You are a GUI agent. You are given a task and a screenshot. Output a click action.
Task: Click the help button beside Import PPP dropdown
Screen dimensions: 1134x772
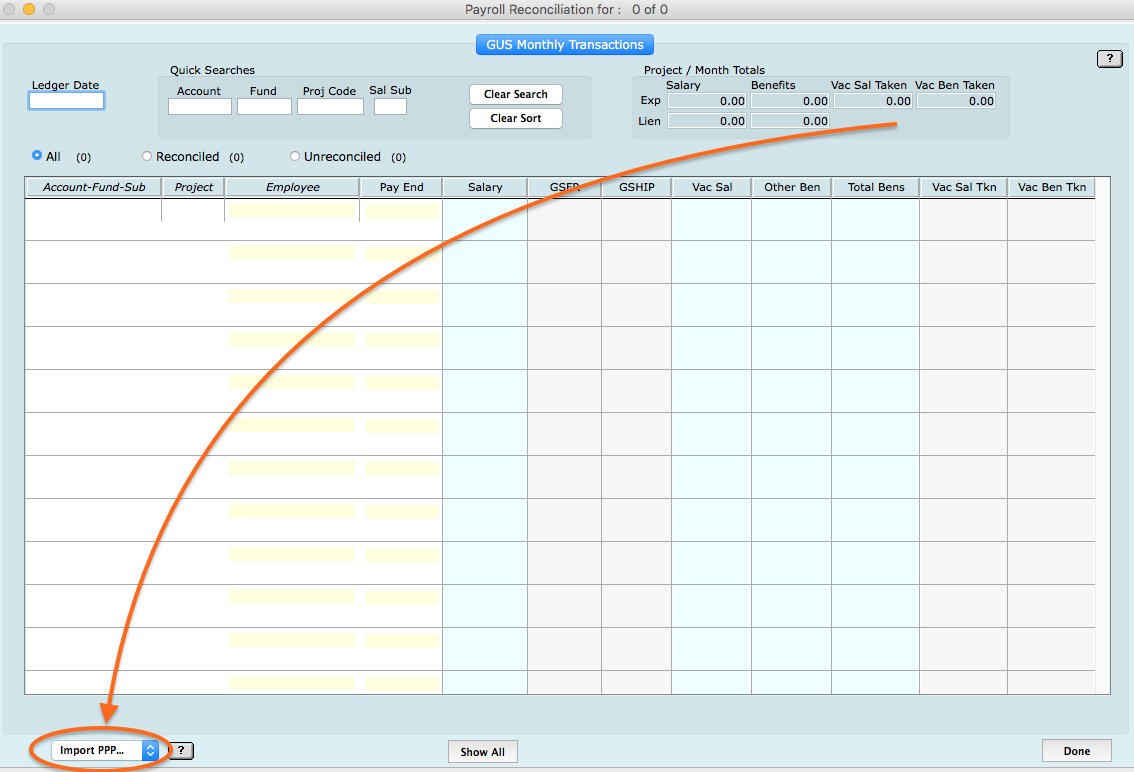(x=180, y=750)
